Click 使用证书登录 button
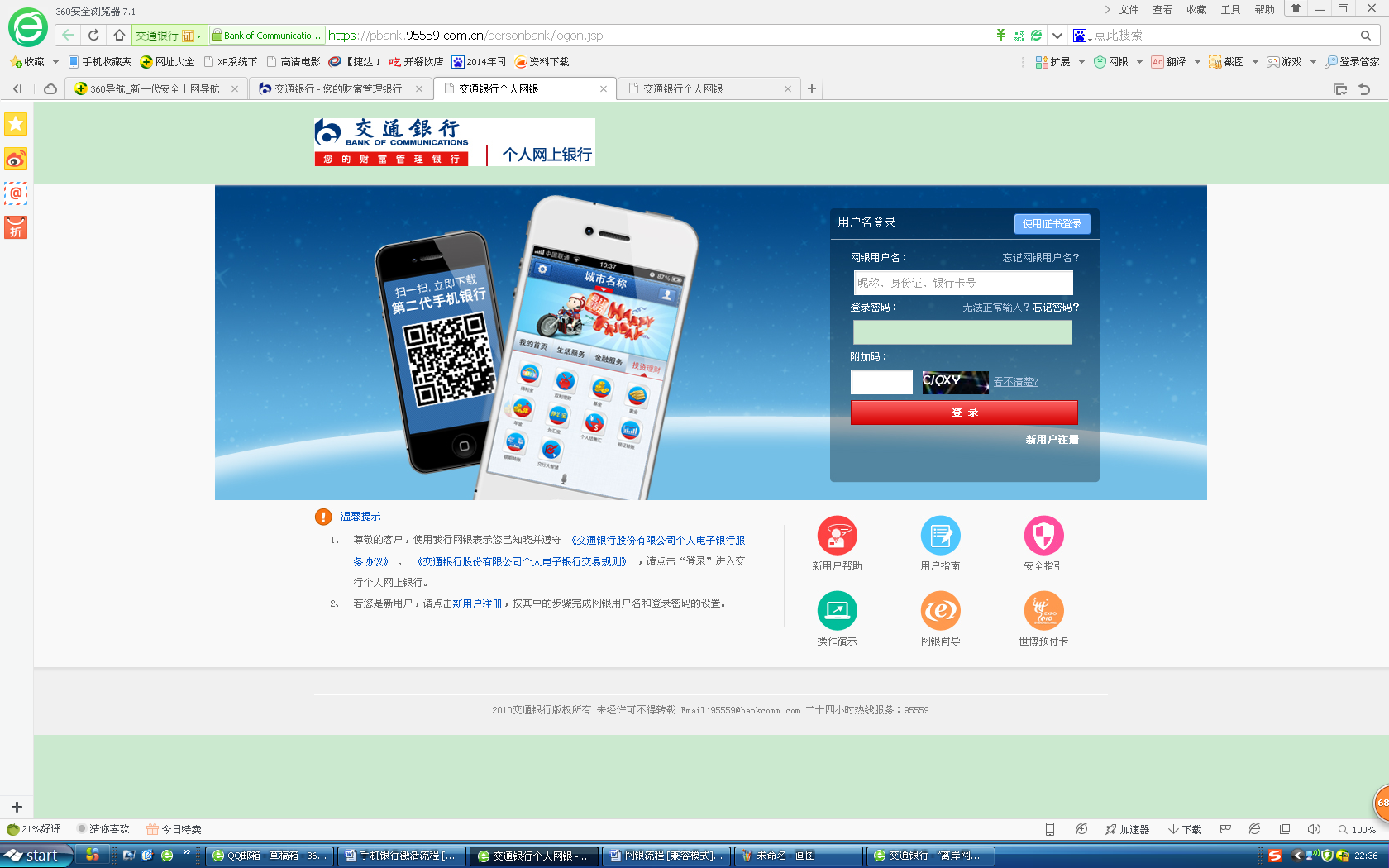This screenshot has height=868, width=1389. click(x=1052, y=224)
